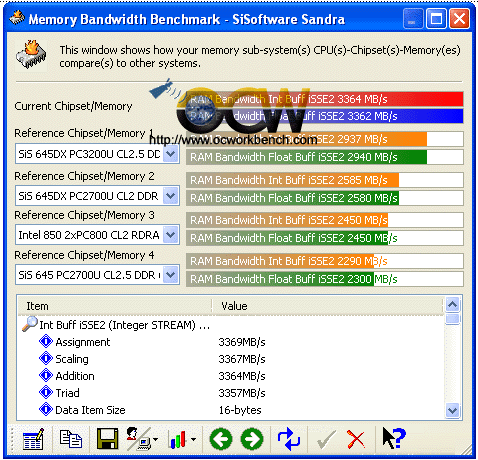Open the bar chart options icon
478x460 pixels.
(x=177, y=439)
